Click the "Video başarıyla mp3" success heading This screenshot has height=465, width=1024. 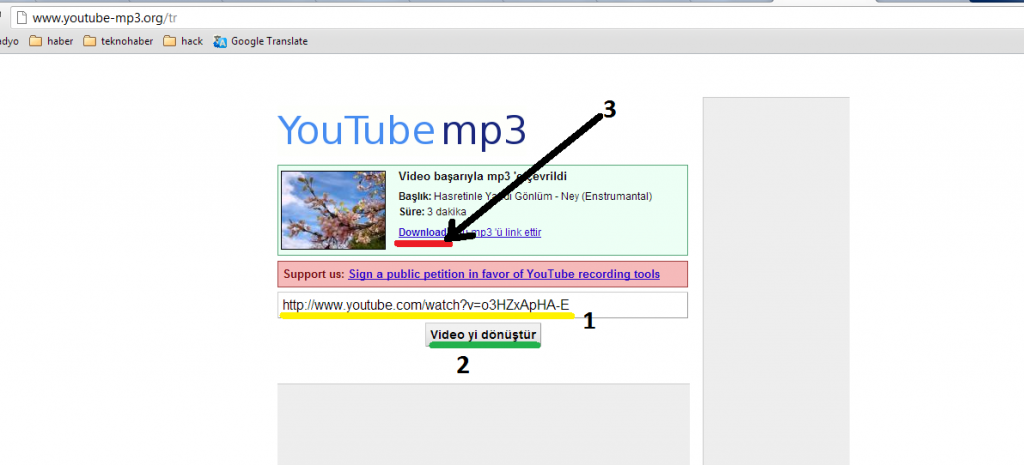483,177
